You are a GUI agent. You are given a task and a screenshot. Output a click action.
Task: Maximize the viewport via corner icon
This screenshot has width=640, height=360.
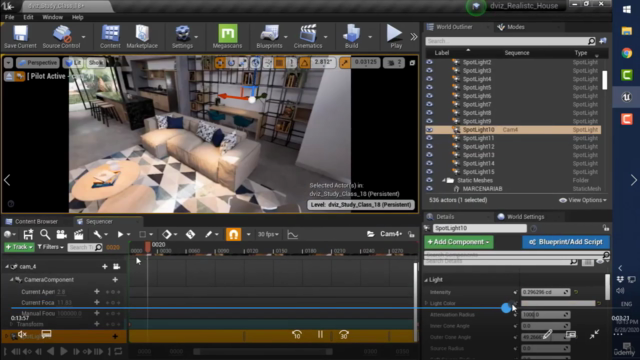[412, 63]
